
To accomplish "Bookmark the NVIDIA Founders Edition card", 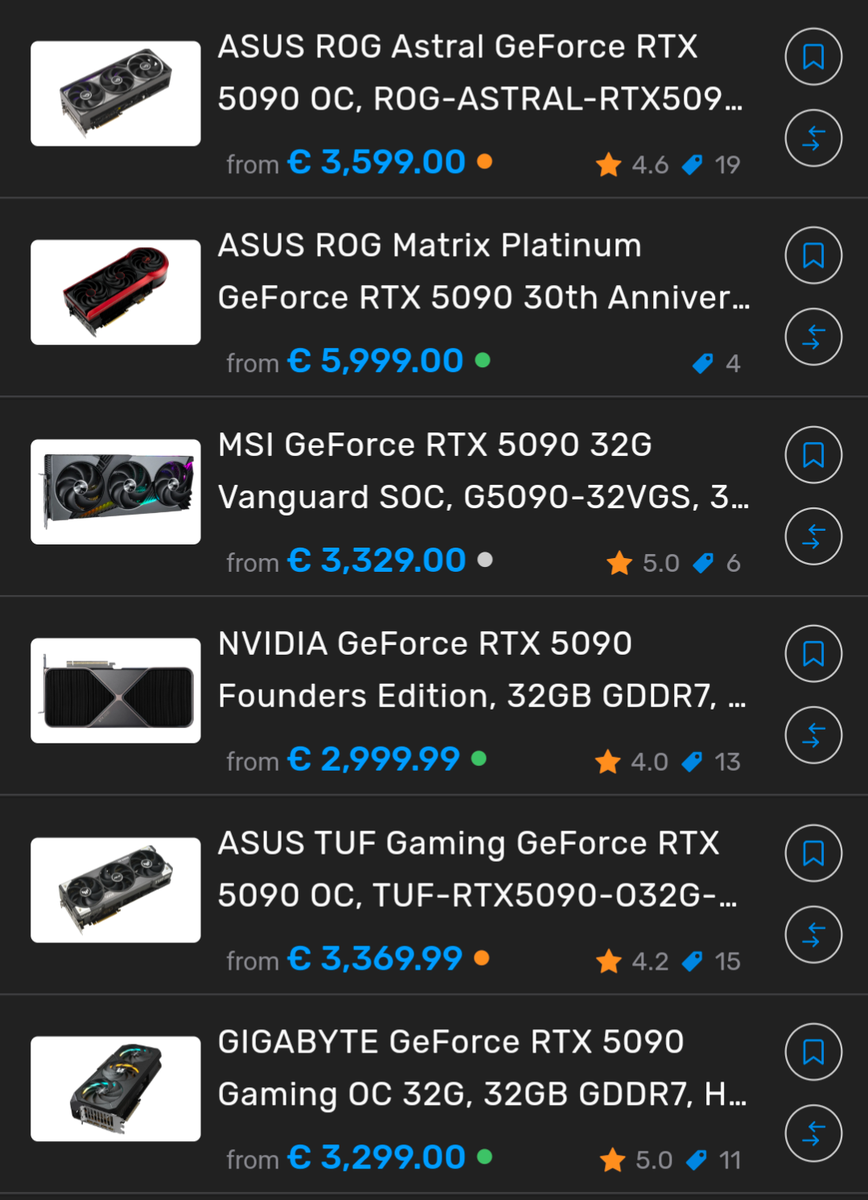I will pos(813,655).
